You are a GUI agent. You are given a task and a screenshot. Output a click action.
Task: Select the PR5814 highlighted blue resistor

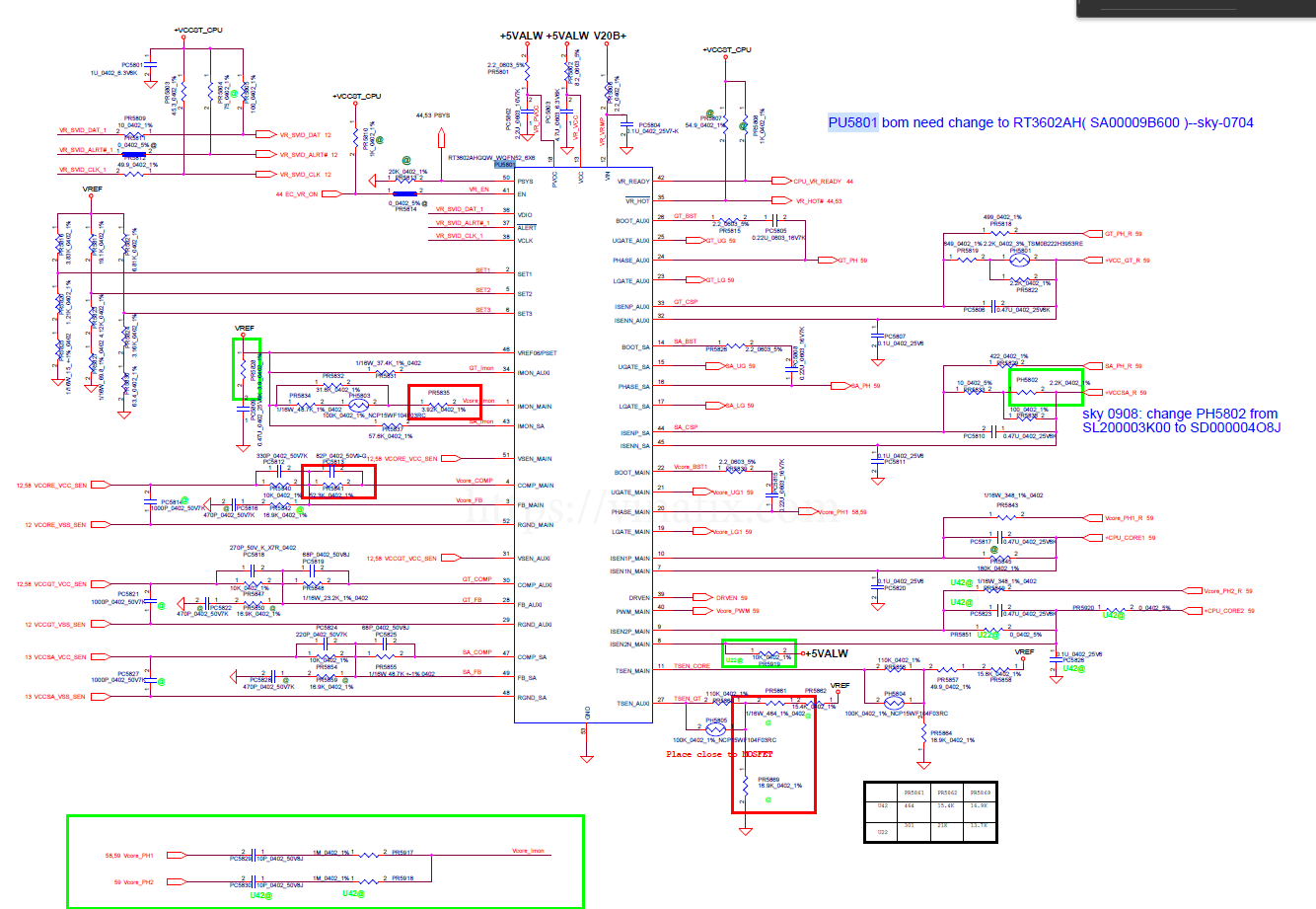tap(404, 193)
